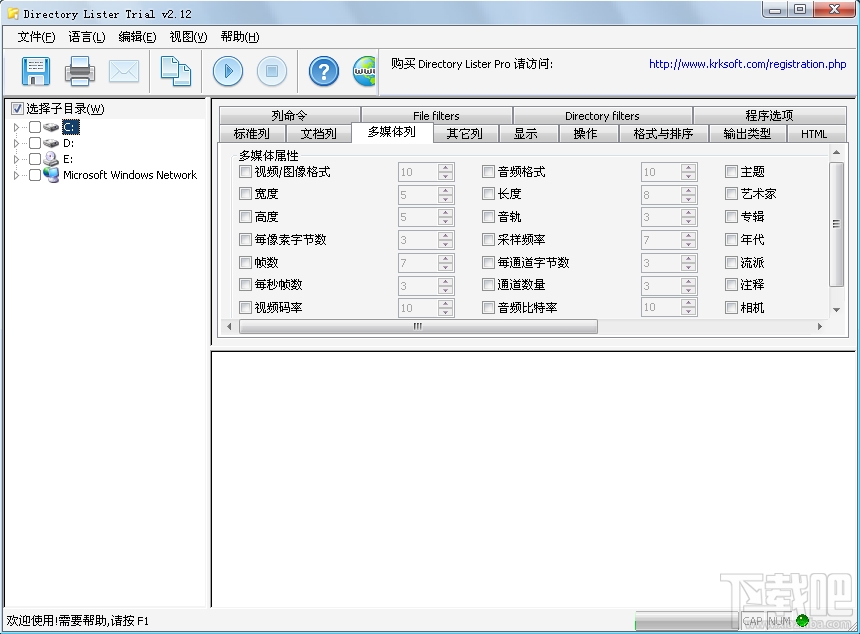Open the 帮助 menu
This screenshot has width=860, height=634.
[237, 36]
